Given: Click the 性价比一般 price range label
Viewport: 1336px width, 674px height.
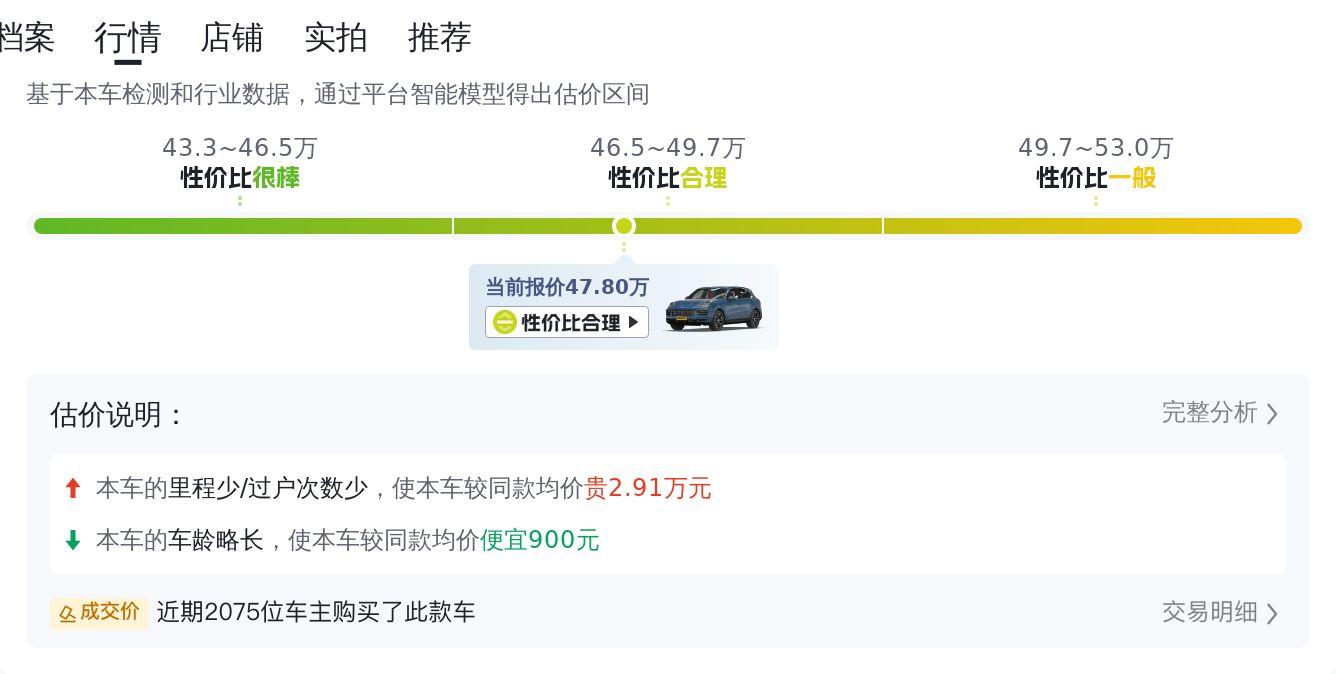Looking at the screenshot, I should click(x=1096, y=178).
